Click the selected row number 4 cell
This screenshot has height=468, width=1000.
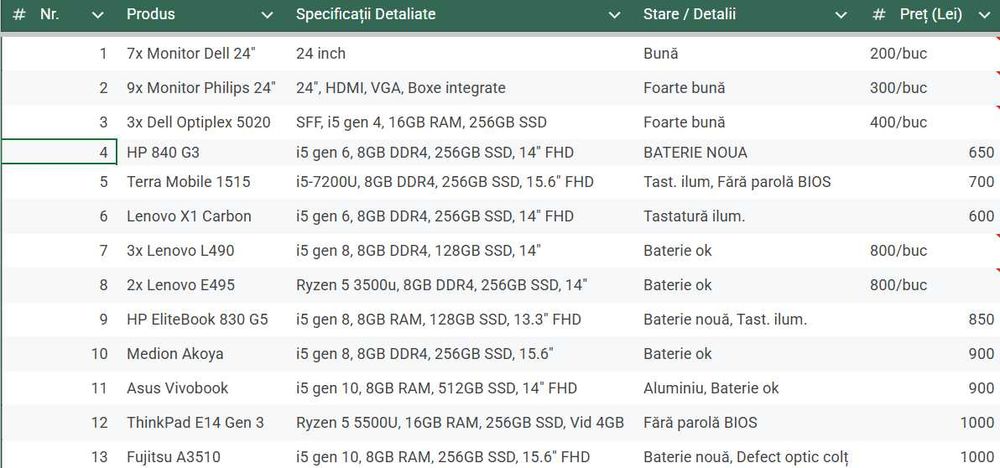(59, 152)
